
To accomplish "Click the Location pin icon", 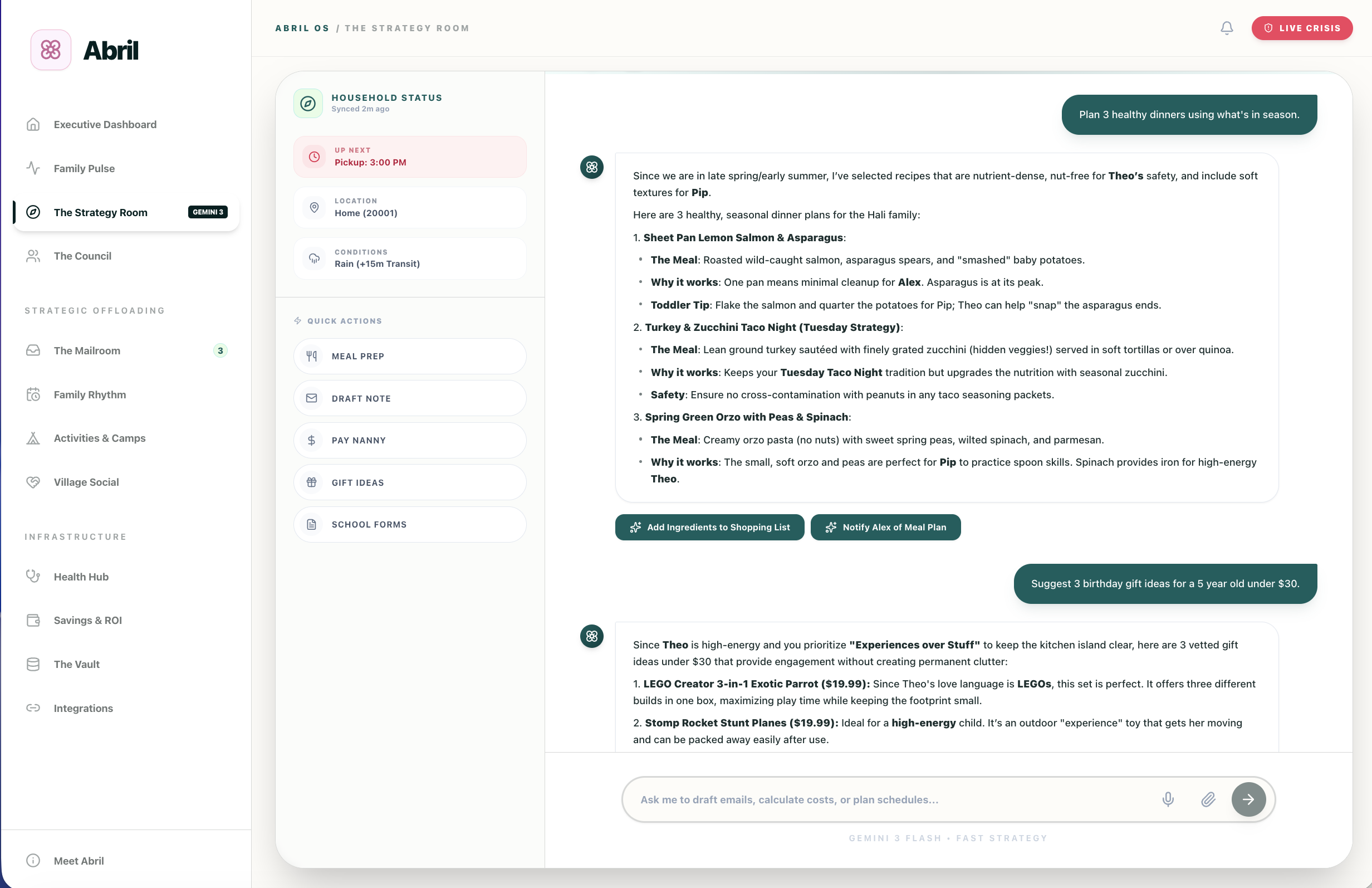I will (x=314, y=208).
